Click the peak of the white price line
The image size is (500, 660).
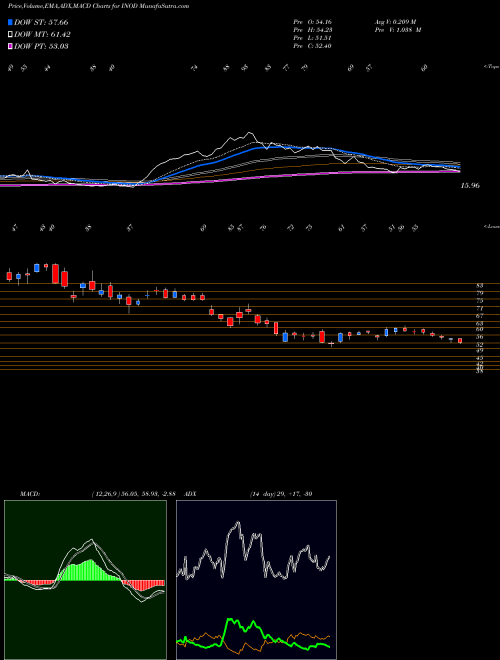tap(251, 133)
